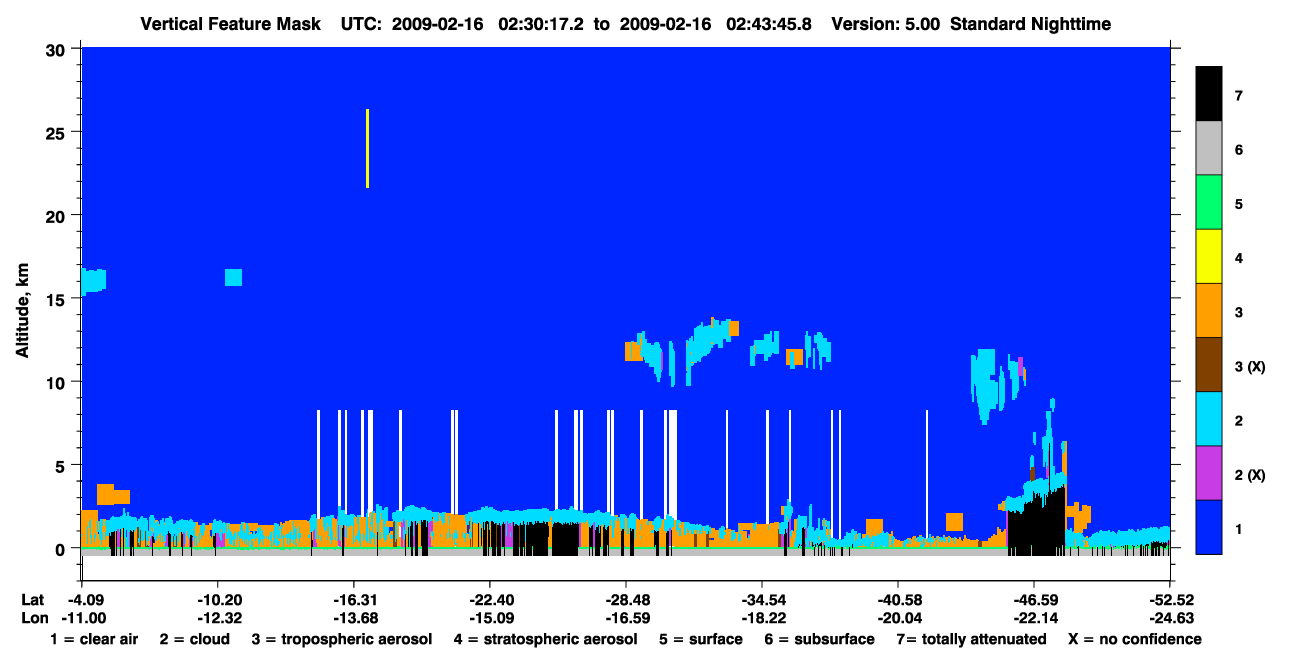Click the '2 = cloud' legend text
Image resolution: width=1300 pixels, height=667 pixels.
pos(194,639)
